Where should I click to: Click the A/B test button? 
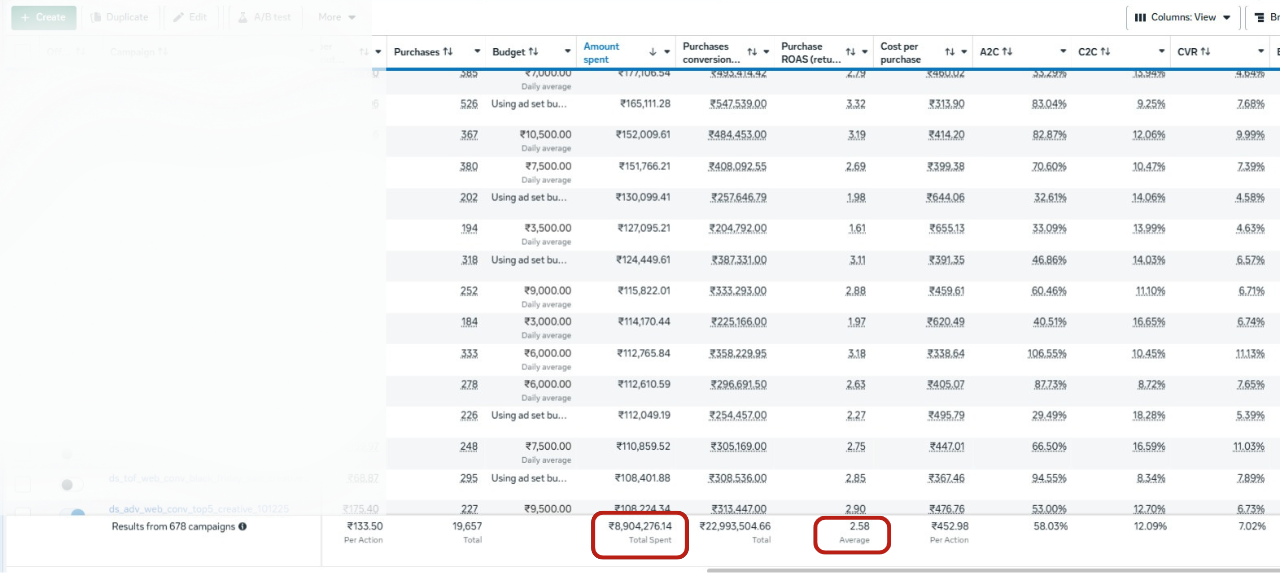pyautogui.click(x=266, y=17)
